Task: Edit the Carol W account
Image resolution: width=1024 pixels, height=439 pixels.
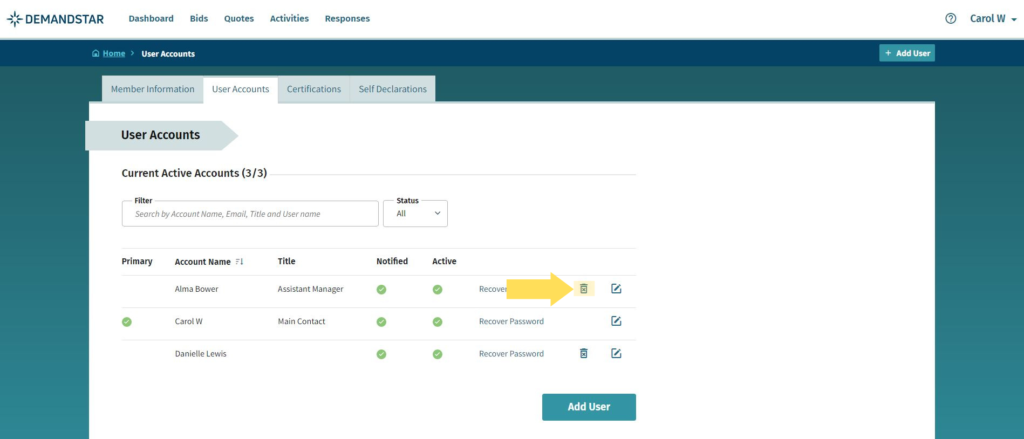Action: 616,321
